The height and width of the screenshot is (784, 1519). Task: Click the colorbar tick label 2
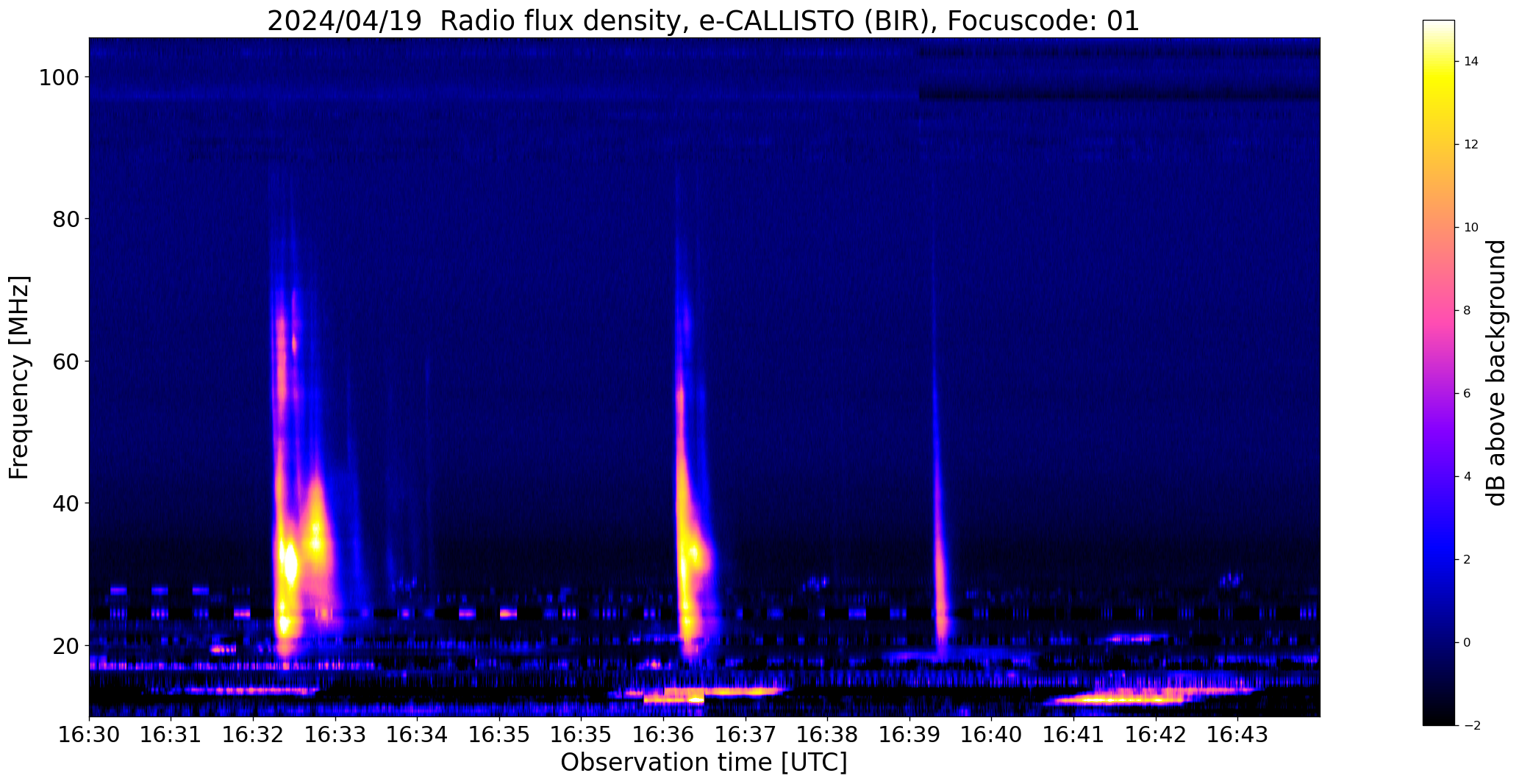1468,560
